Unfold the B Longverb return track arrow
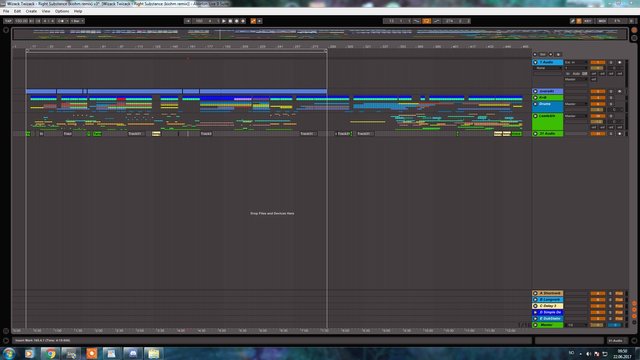 [x=535, y=299]
